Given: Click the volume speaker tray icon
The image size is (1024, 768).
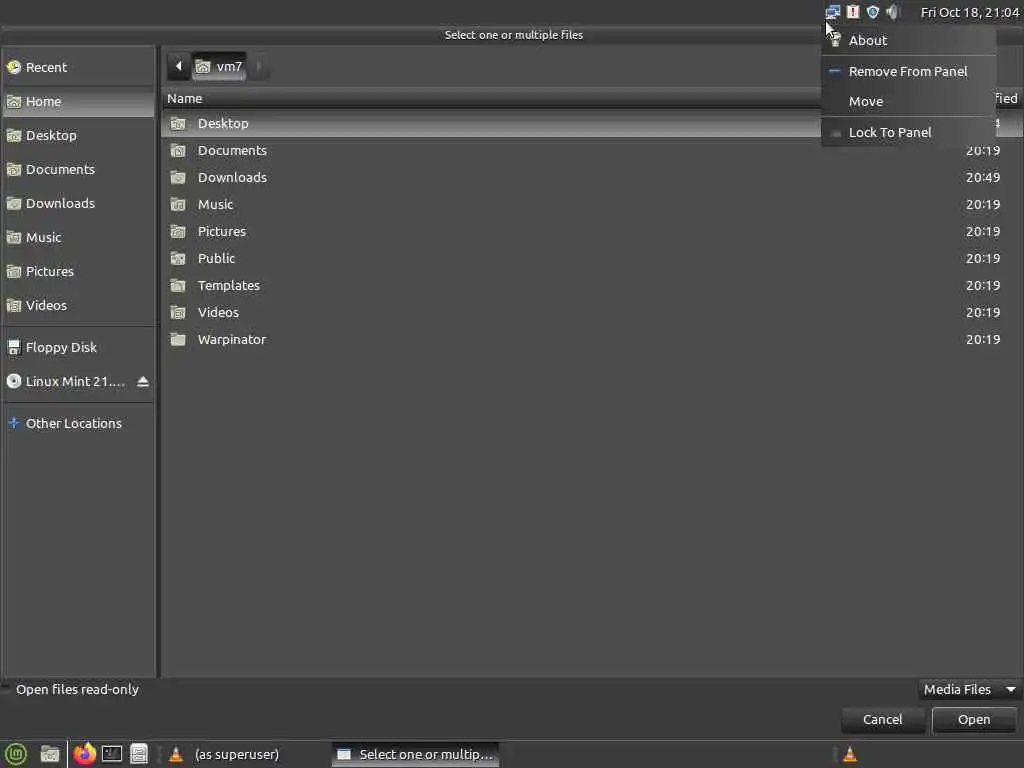Looking at the screenshot, I should point(893,12).
